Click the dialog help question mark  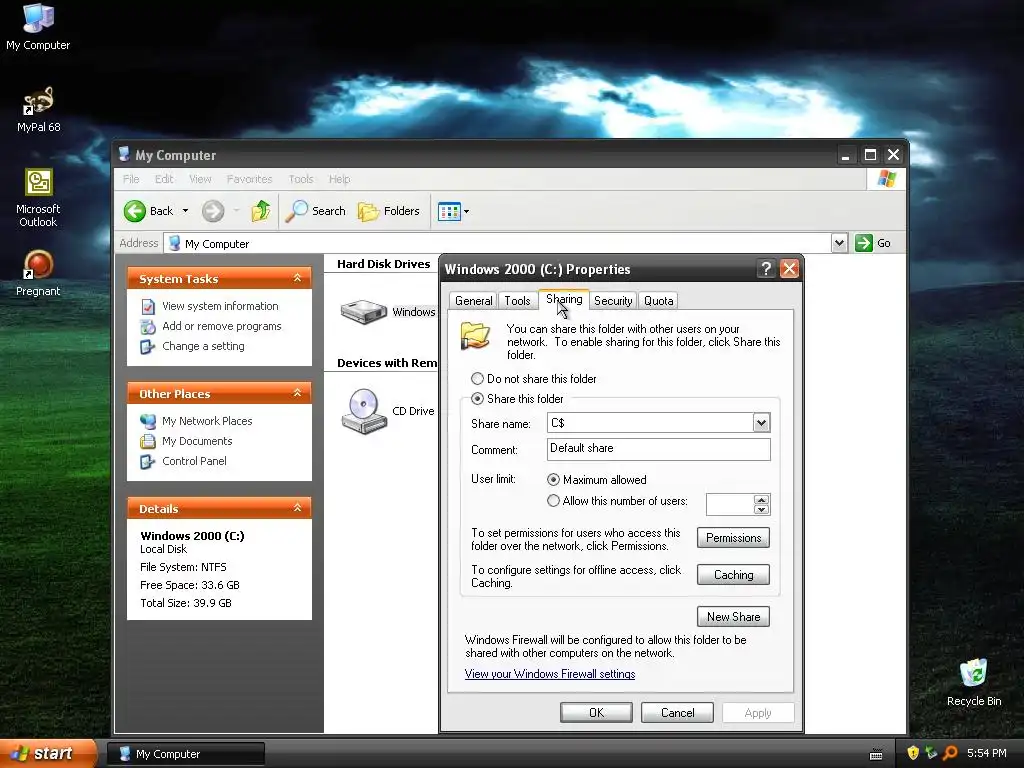click(766, 268)
